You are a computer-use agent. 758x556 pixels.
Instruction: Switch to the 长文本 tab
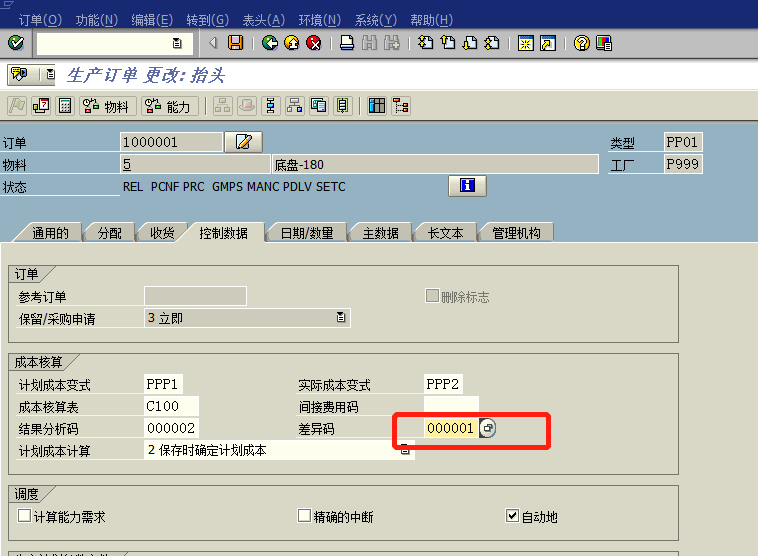[445, 233]
